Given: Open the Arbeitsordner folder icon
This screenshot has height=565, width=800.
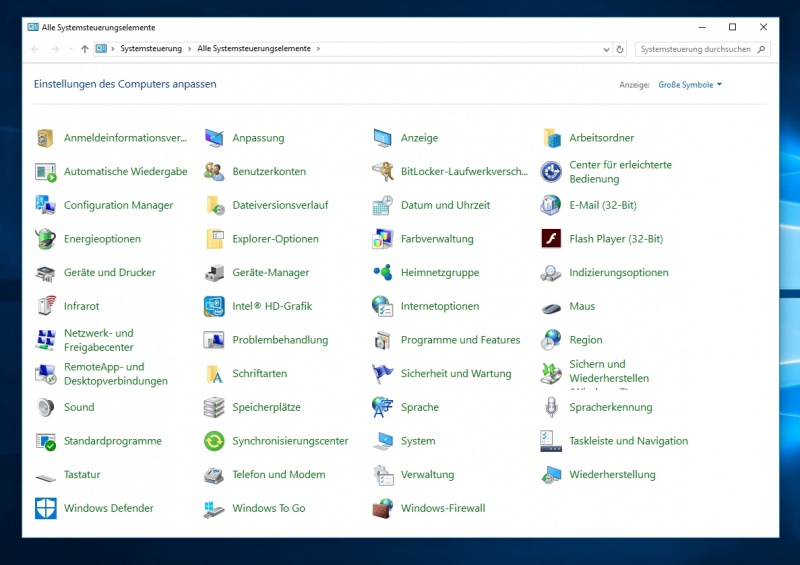Looking at the screenshot, I should coord(551,138).
